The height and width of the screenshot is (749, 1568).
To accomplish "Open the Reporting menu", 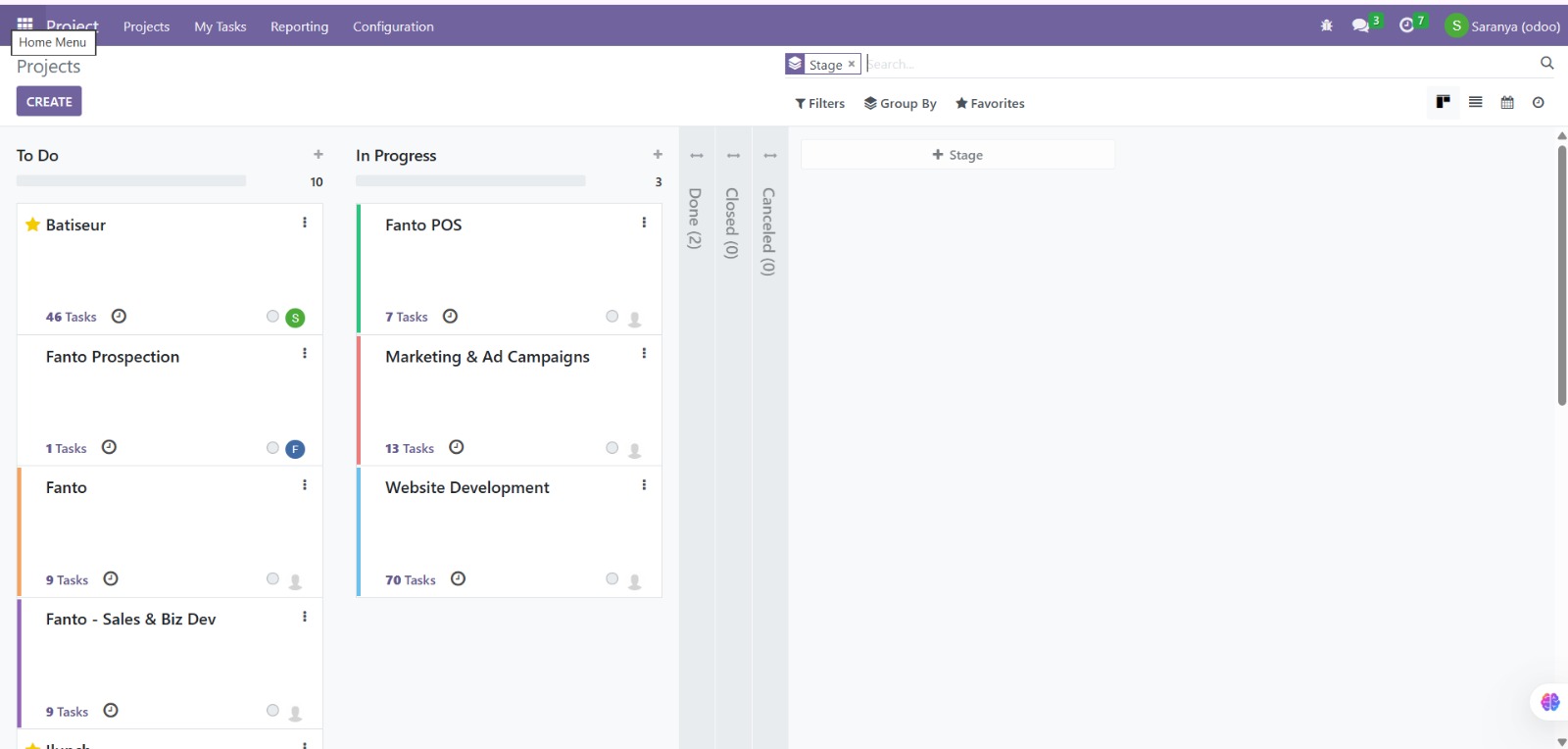I will click(x=299, y=26).
